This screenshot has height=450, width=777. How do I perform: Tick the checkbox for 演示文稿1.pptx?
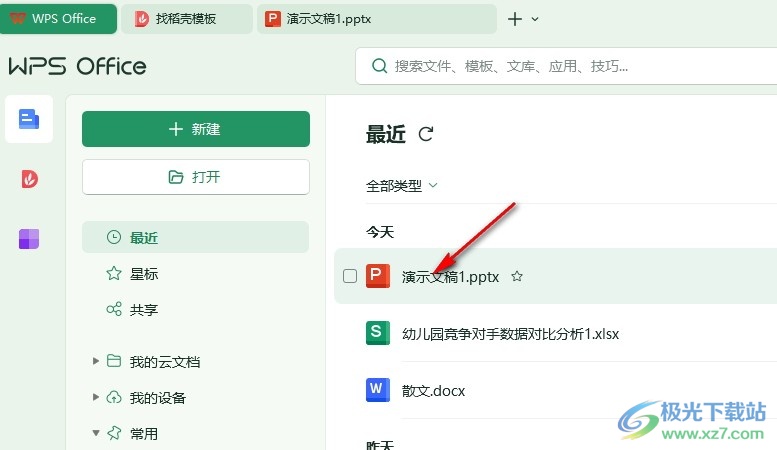pyautogui.click(x=350, y=276)
